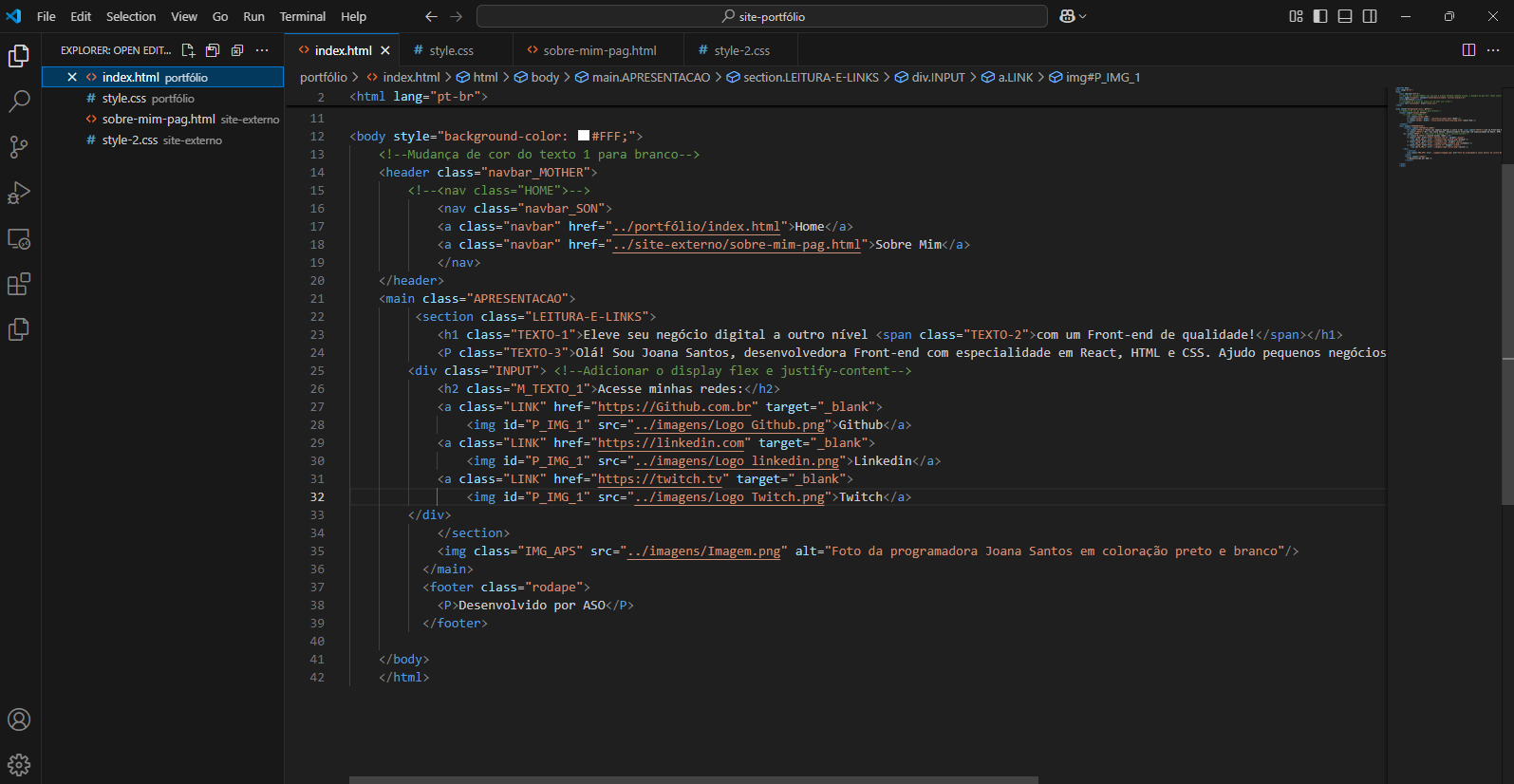
Task: Toggle the secondary side bar
Action: (1370, 16)
